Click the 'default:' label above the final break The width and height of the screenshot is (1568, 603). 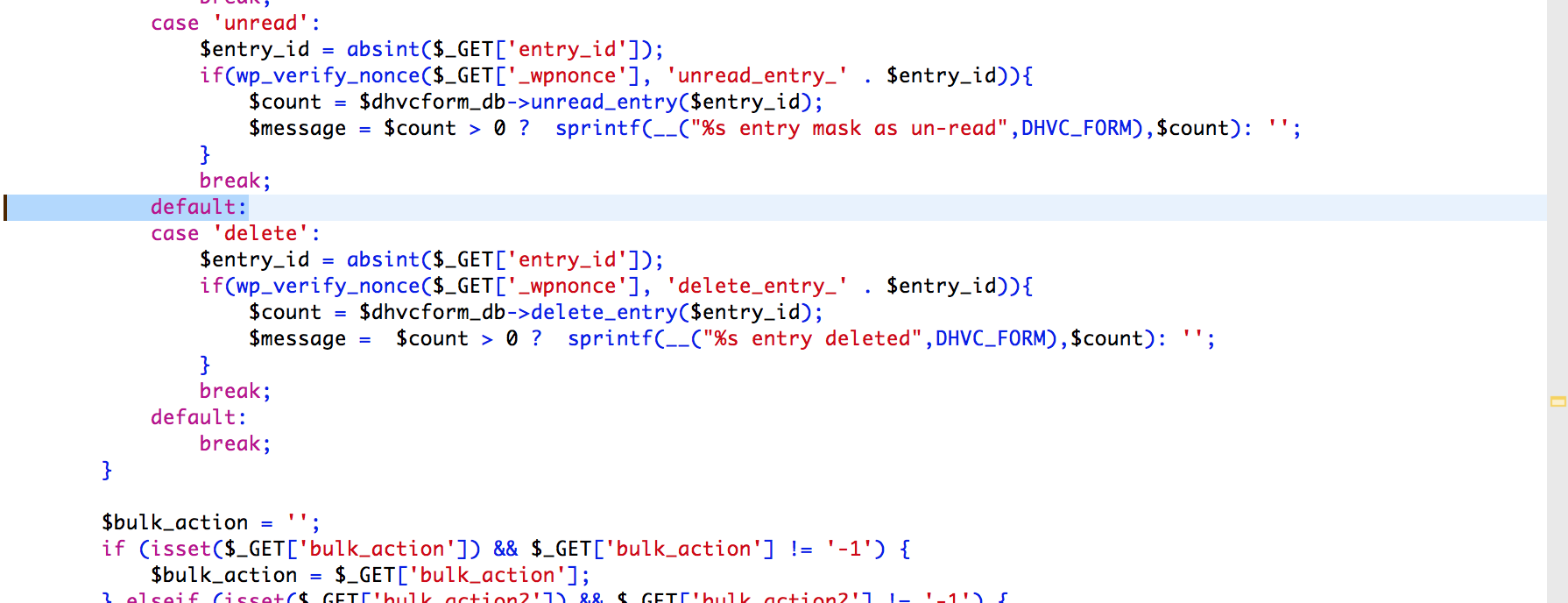pos(198,418)
